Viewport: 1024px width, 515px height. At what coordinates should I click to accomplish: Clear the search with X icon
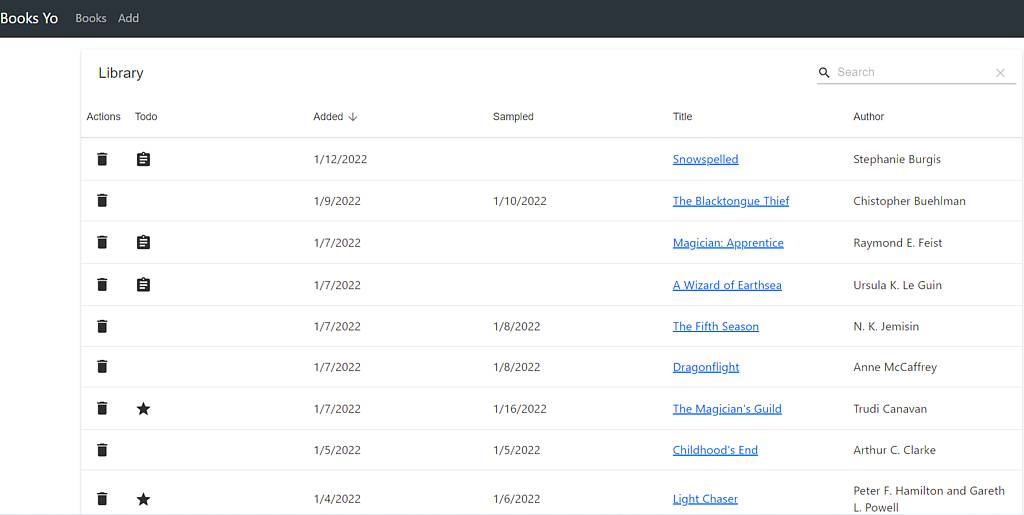pyautogui.click(x=1000, y=73)
